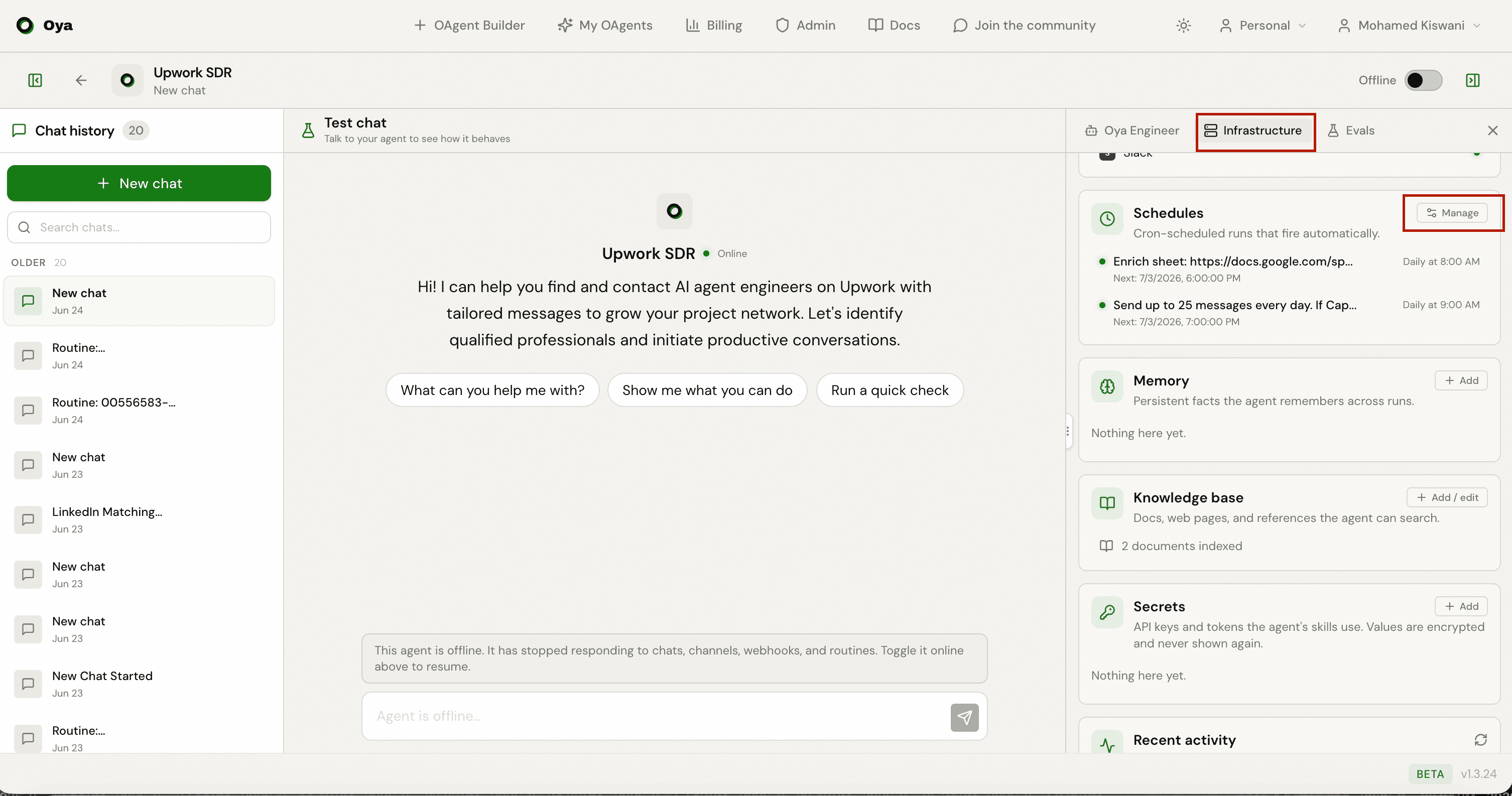Click the Schedules clock icon
This screenshot has height=796, width=1512.
[x=1107, y=219]
